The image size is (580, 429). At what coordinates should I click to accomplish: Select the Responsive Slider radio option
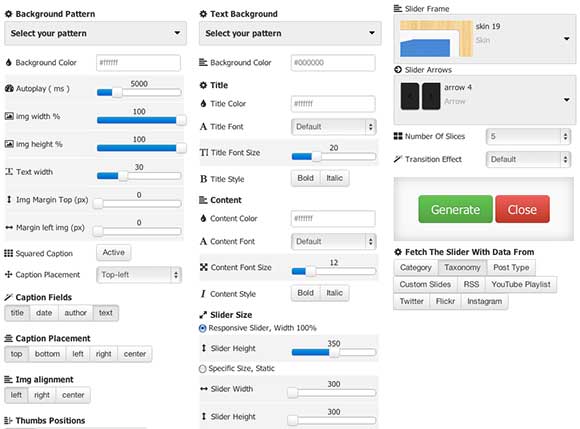(203, 328)
